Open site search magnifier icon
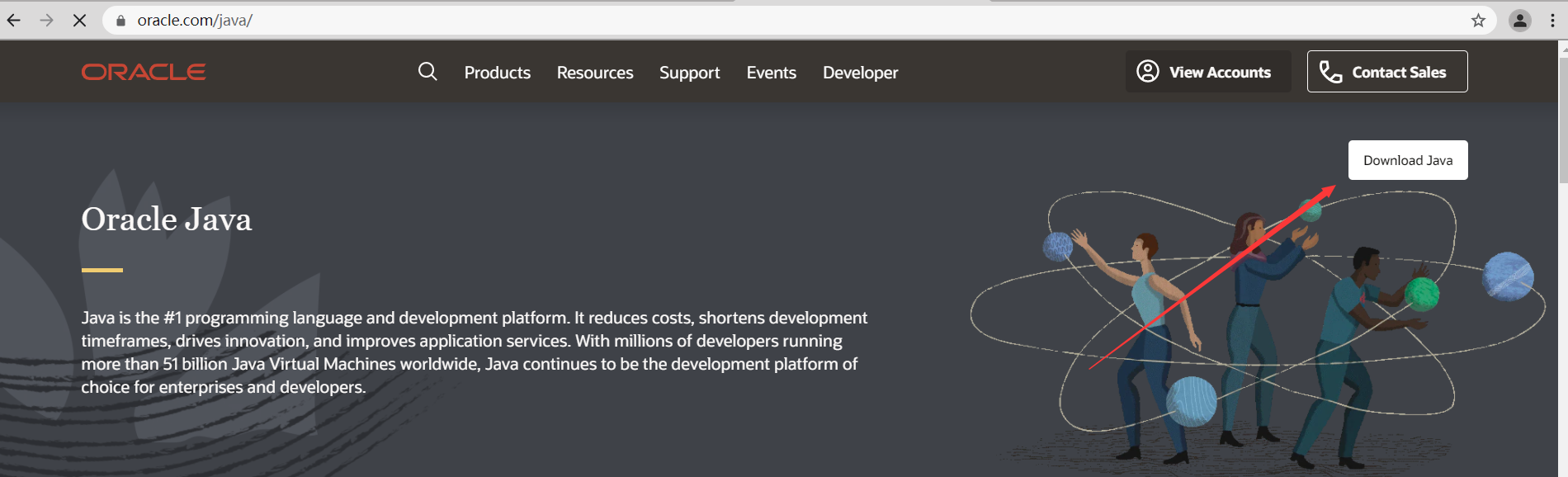Viewport: 1568px width, 477px height. click(x=427, y=72)
